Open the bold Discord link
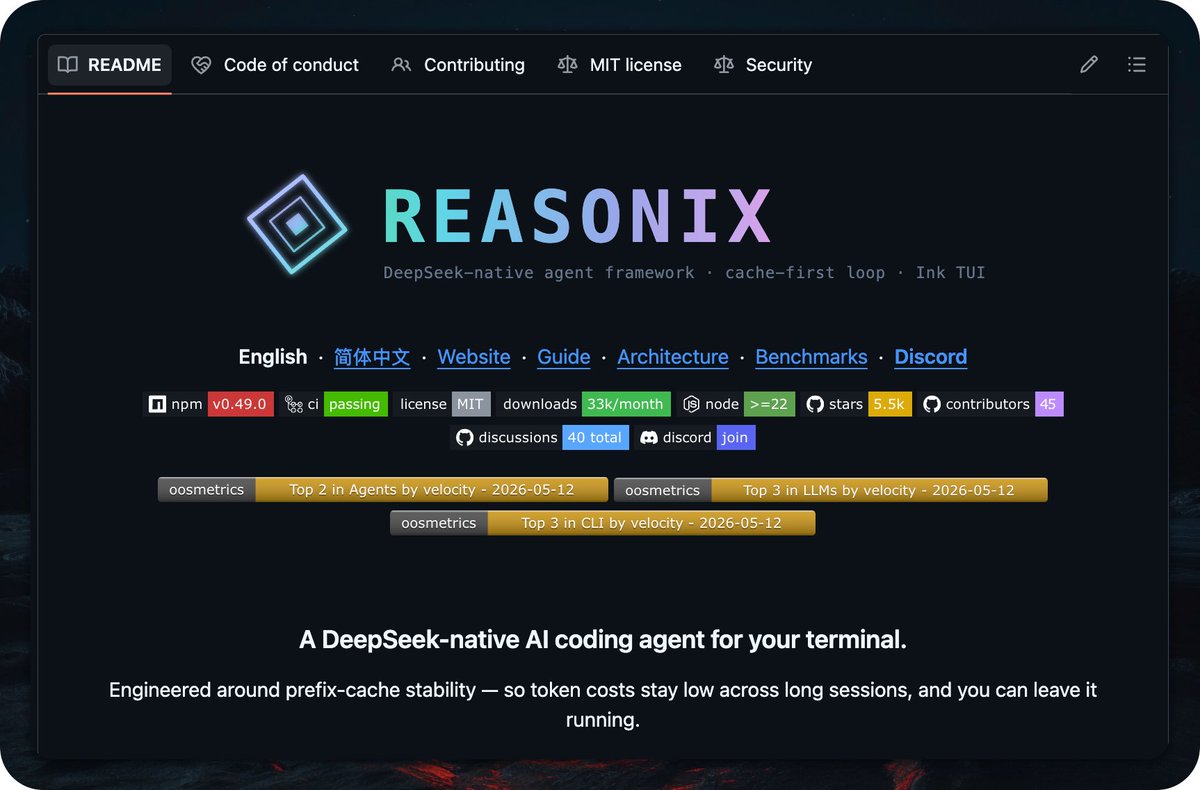The width and height of the screenshot is (1200, 790). pyautogui.click(x=931, y=357)
